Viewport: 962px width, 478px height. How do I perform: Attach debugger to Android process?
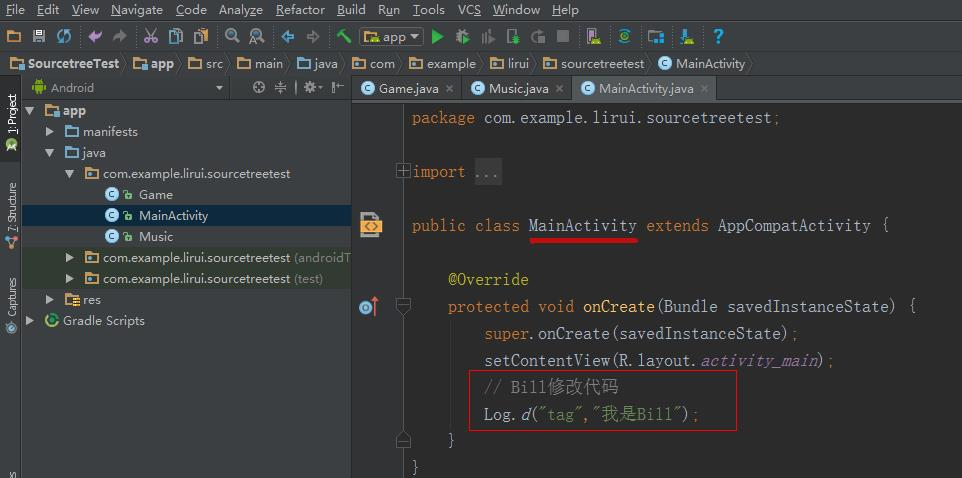(x=513, y=37)
